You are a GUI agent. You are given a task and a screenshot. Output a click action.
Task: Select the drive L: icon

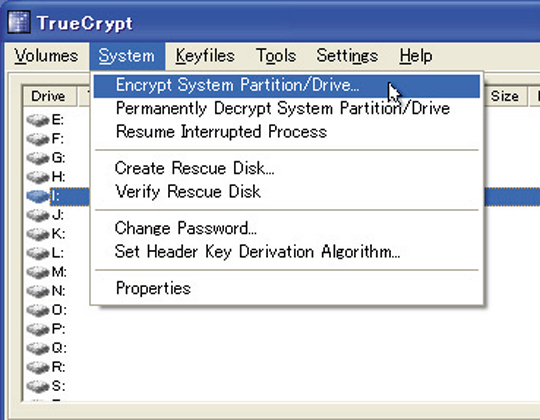38,253
